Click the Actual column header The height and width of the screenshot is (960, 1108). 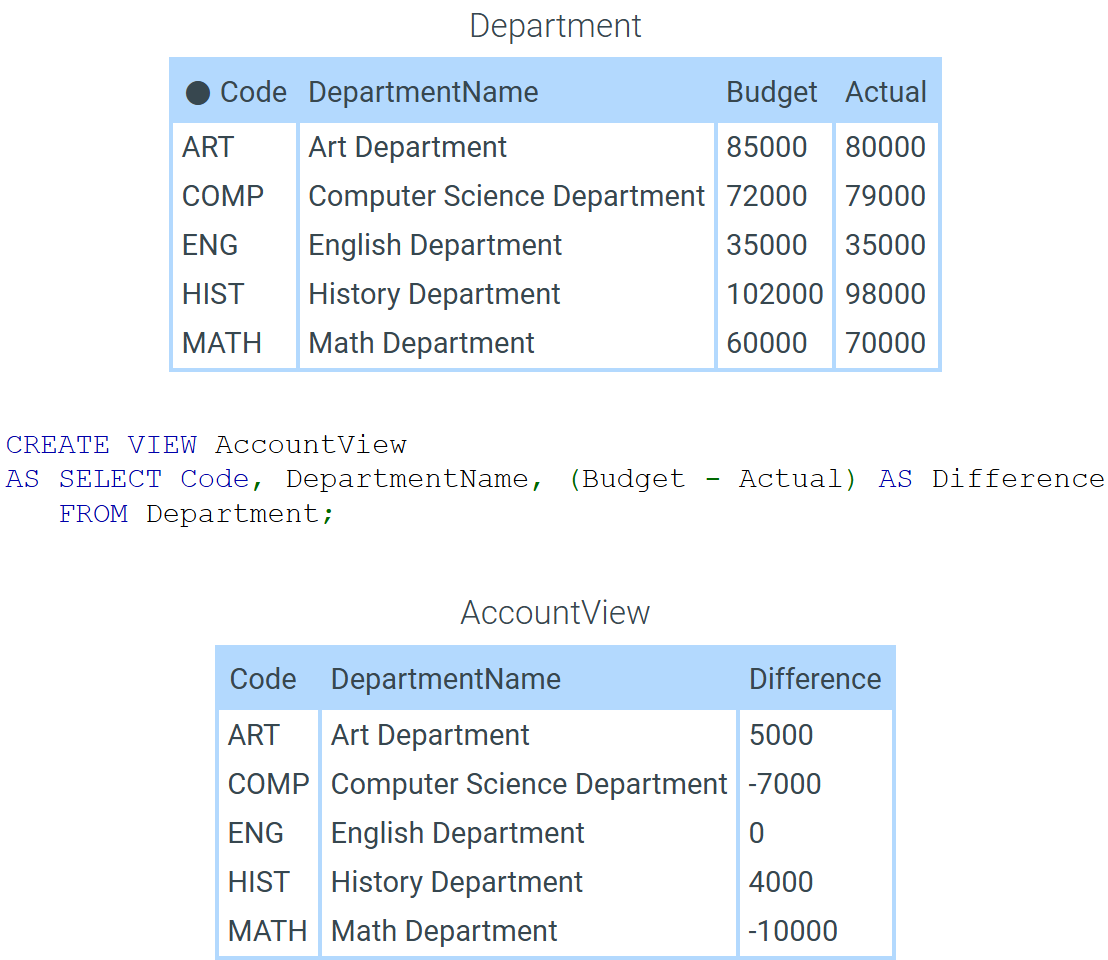click(x=886, y=93)
